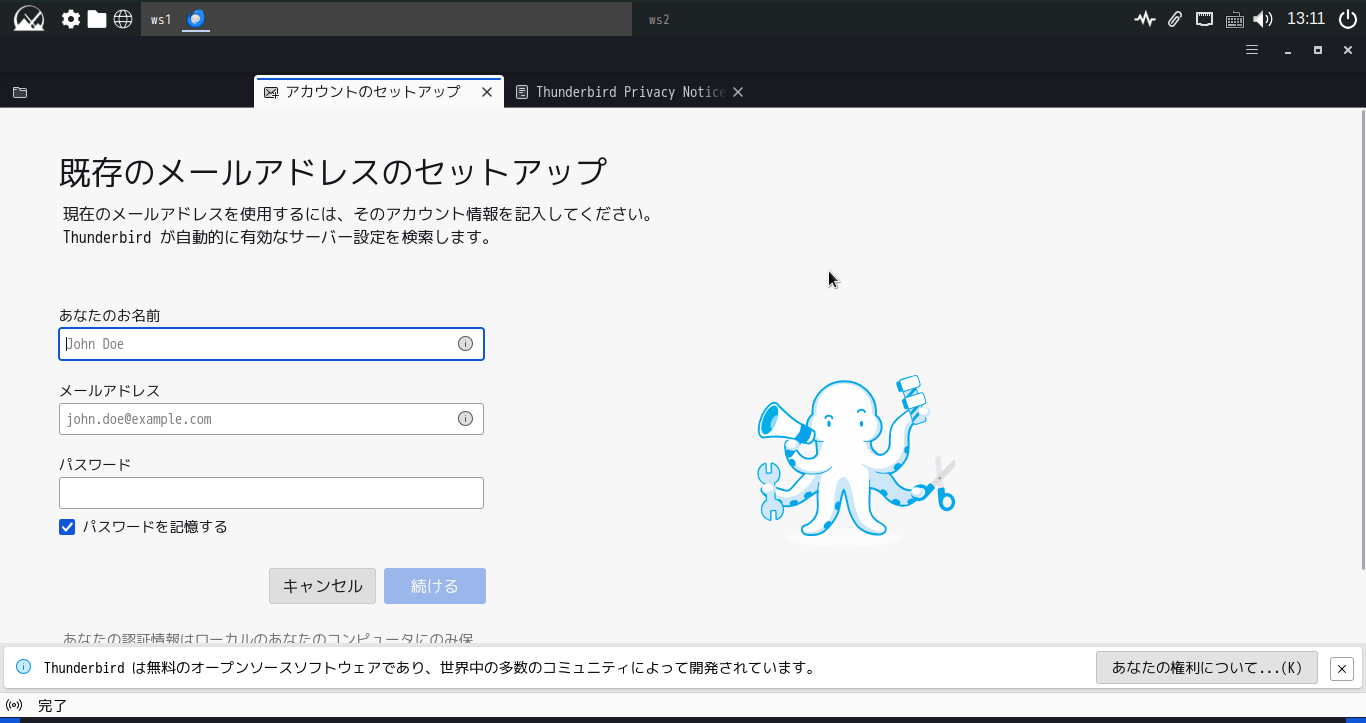Open the network status tray icon
This screenshot has width=1366, height=723.
point(1205,19)
